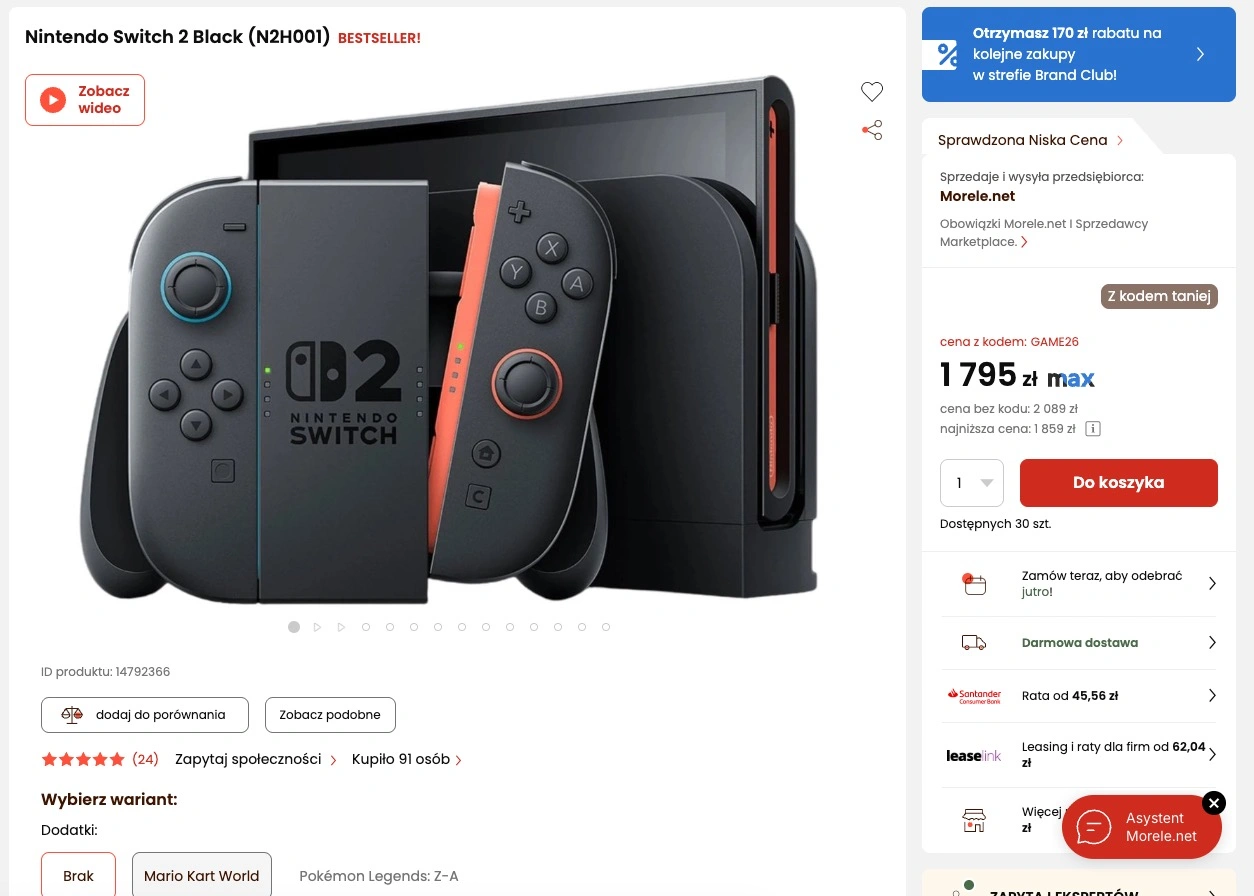Add product to wishlist with heart icon
The width and height of the screenshot is (1254, 896).
point(872,92)
